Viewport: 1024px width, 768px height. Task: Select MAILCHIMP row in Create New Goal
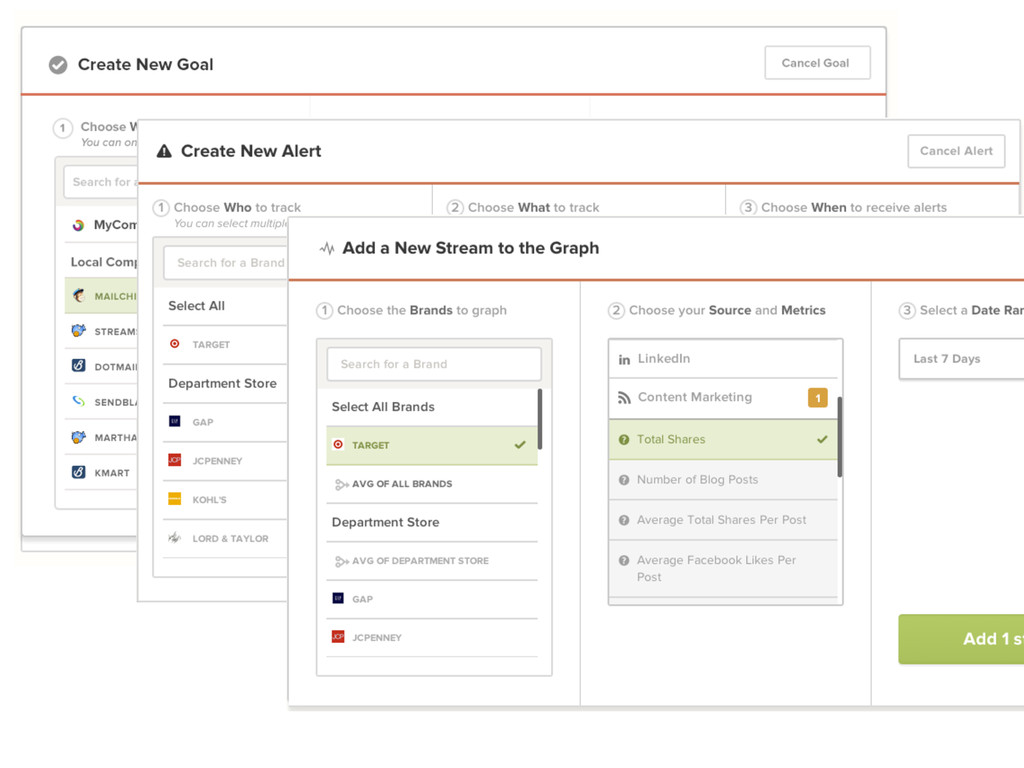click(x=101, y=296)
